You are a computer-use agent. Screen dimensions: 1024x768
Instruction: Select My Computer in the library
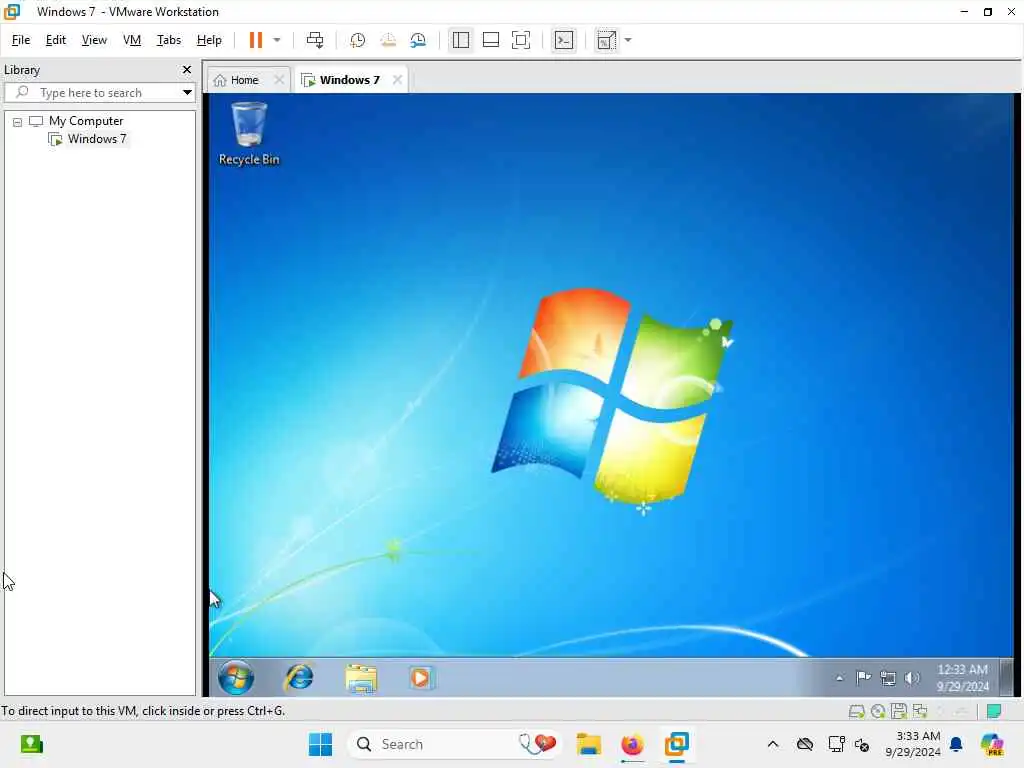(86, 121)
